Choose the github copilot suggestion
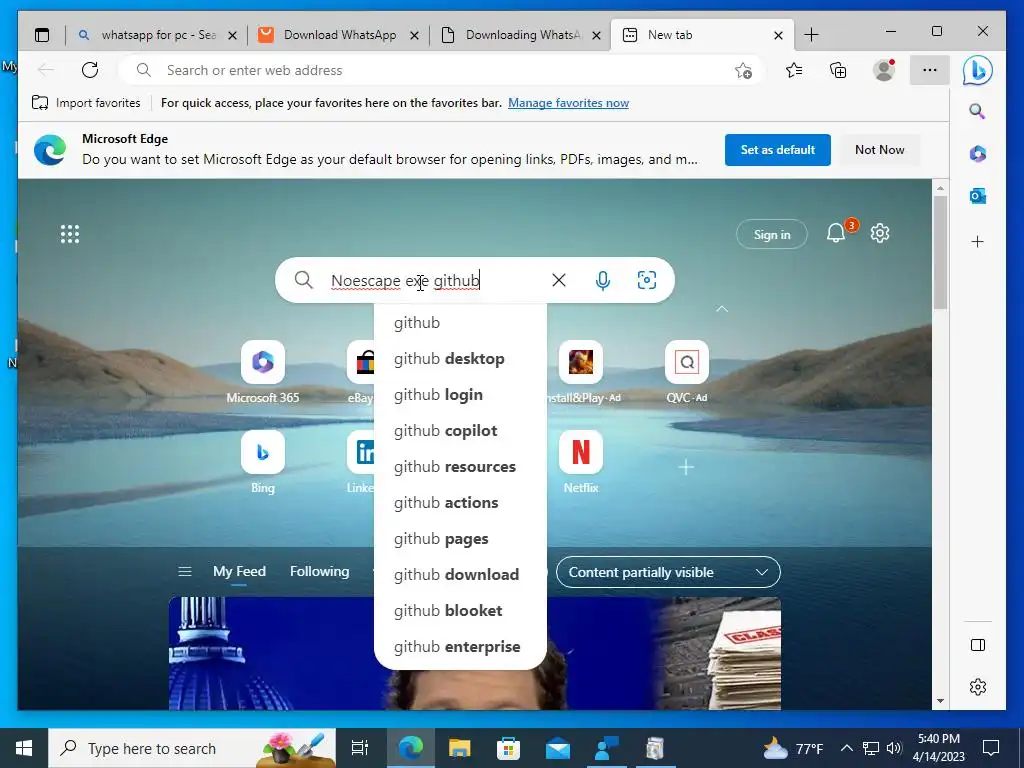The image size is (1024, 768). 460,430
